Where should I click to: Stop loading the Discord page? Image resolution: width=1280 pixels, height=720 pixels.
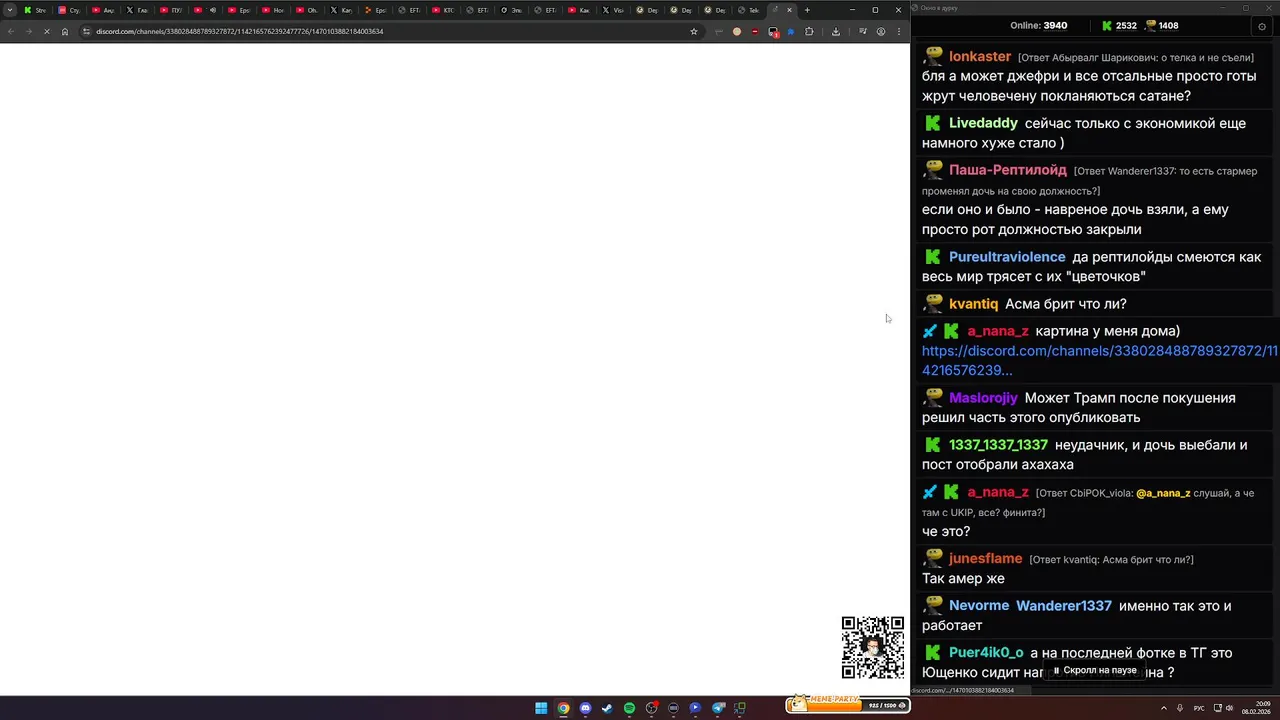click(47, 31)
